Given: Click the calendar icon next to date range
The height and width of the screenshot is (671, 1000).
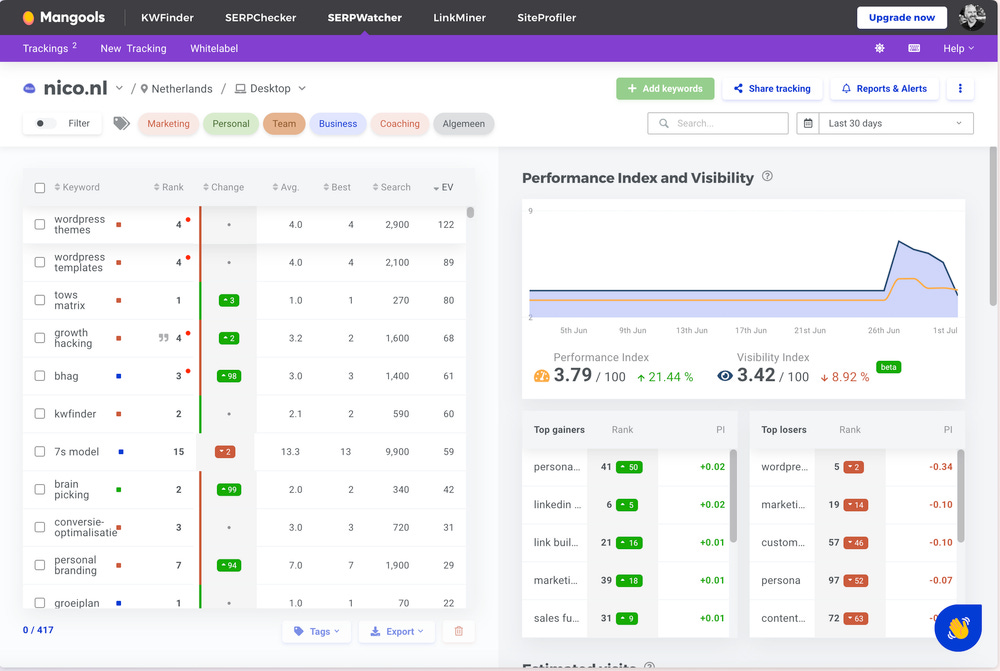Looking at the screenshot, I should [807, 123].
